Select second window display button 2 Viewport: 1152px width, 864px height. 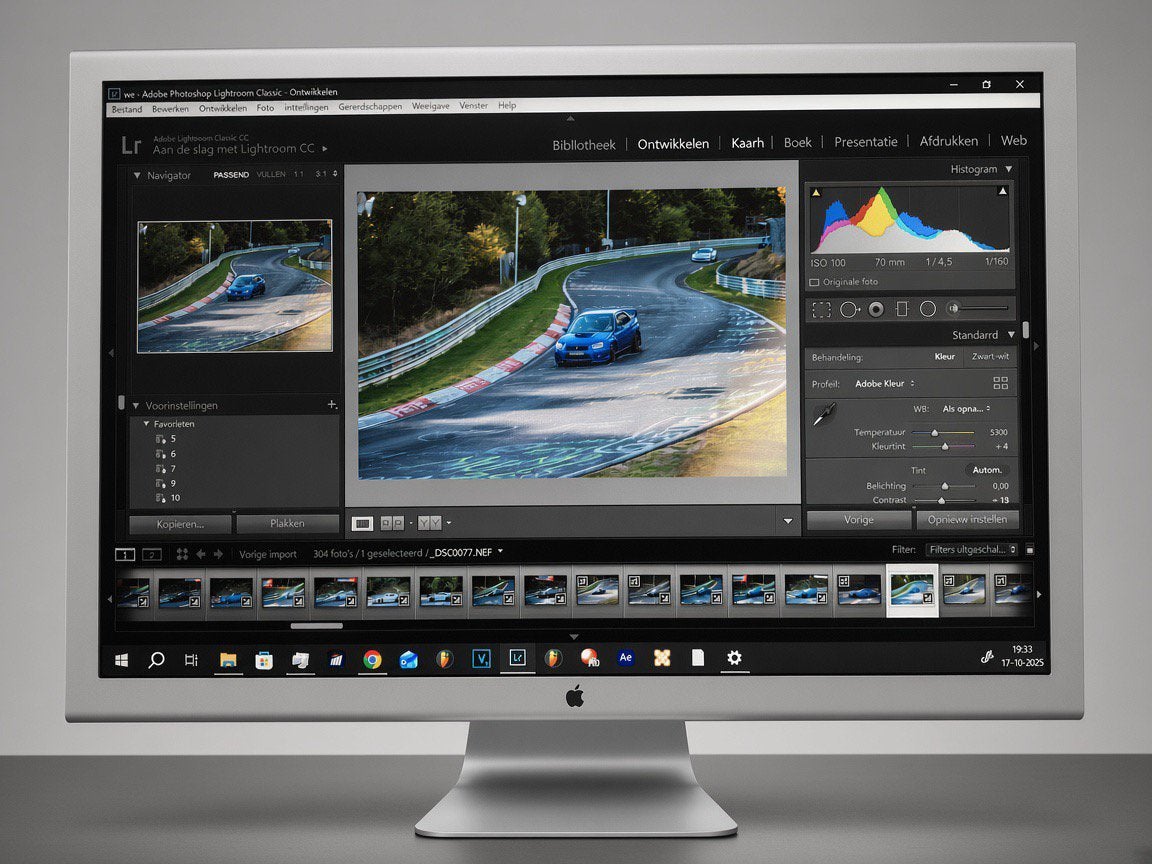[152, 555]
